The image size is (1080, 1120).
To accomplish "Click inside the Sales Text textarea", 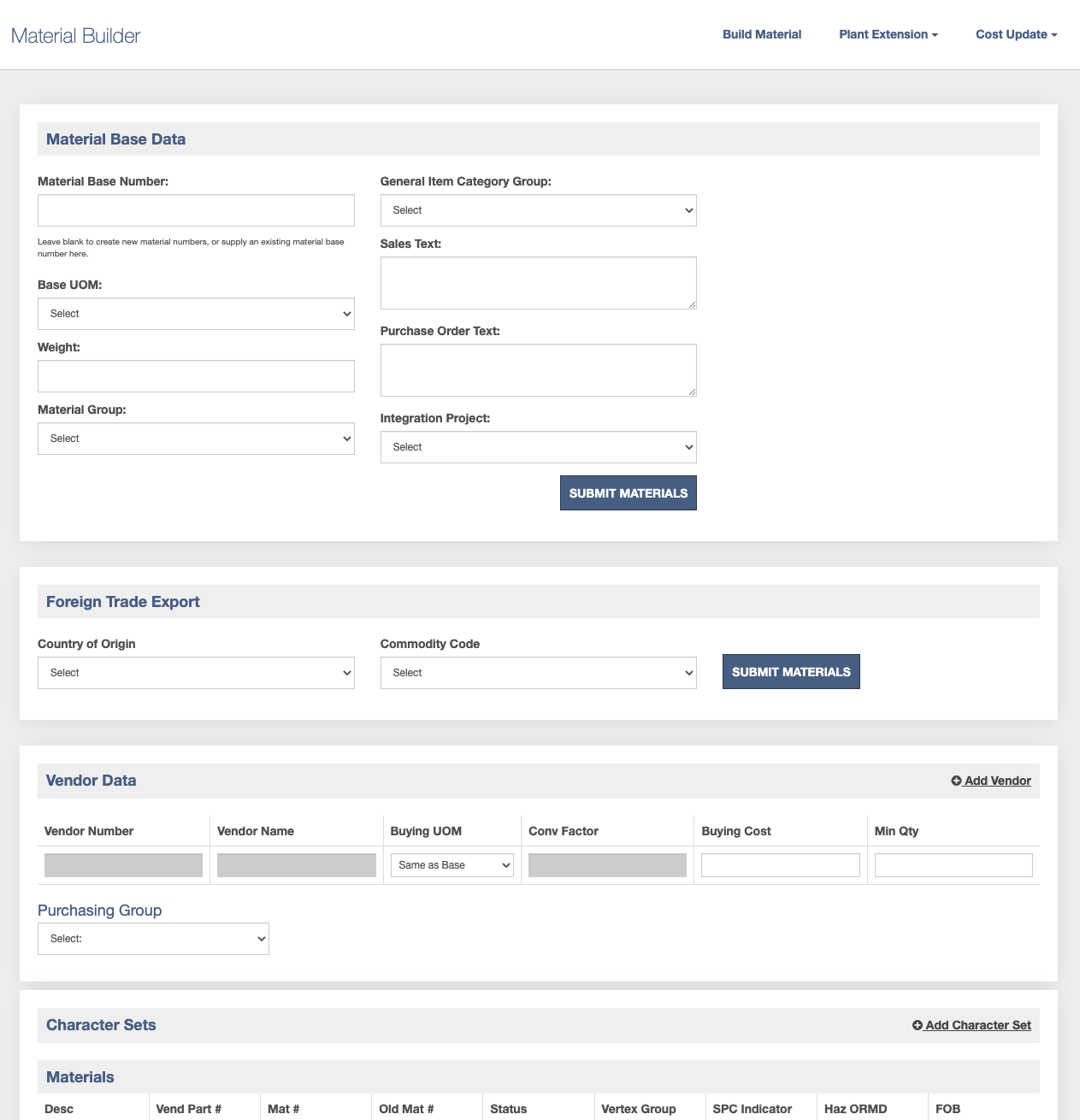I will point(539,283).
